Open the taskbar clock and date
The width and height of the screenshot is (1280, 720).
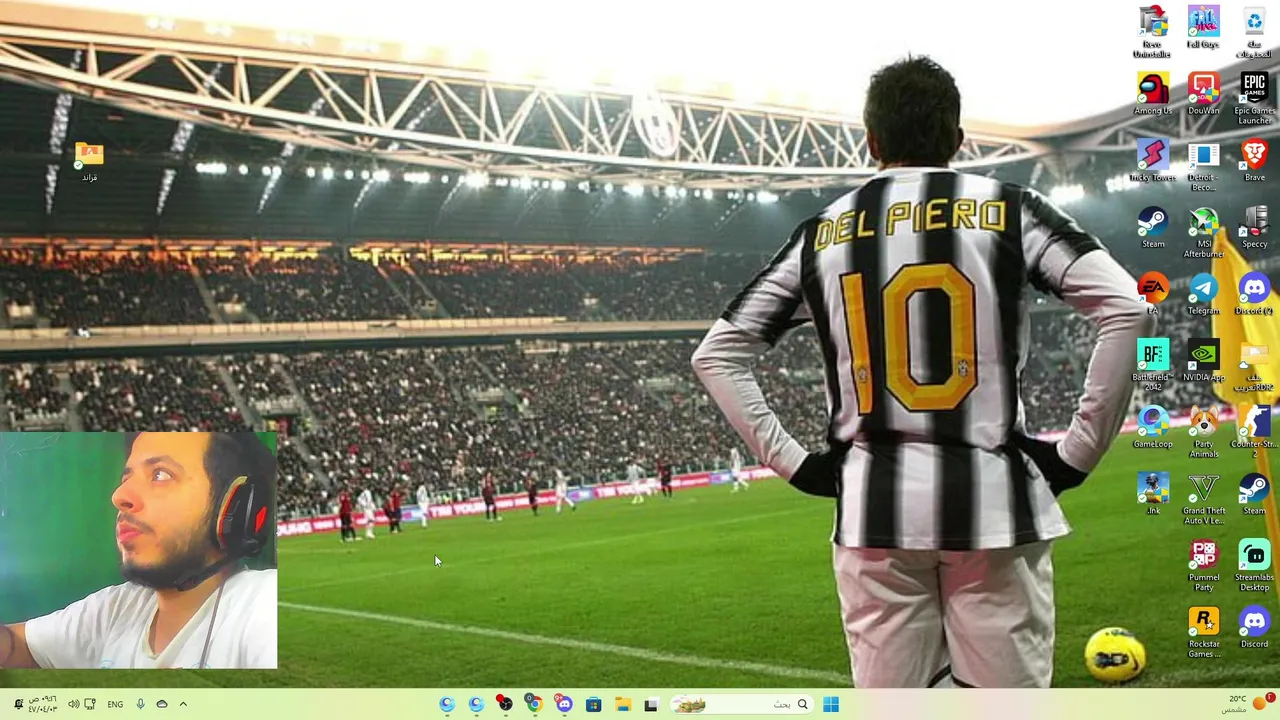coord(42,704)
